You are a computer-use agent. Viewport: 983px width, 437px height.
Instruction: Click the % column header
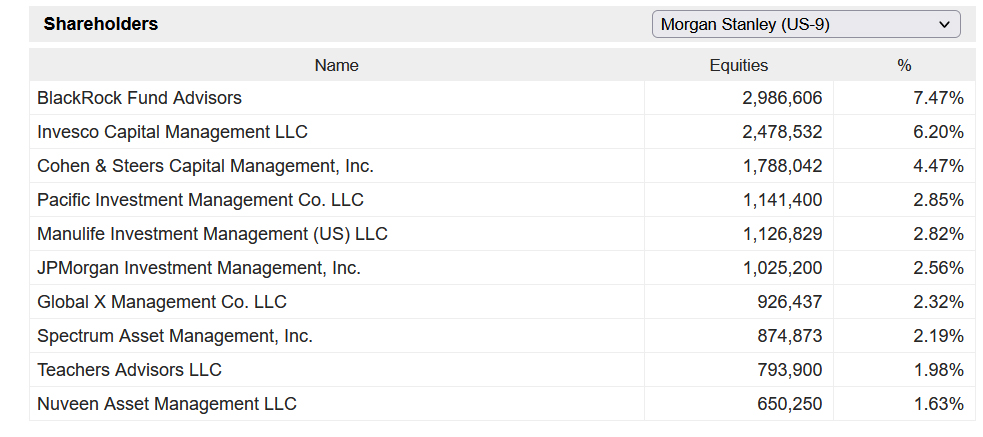904,65
